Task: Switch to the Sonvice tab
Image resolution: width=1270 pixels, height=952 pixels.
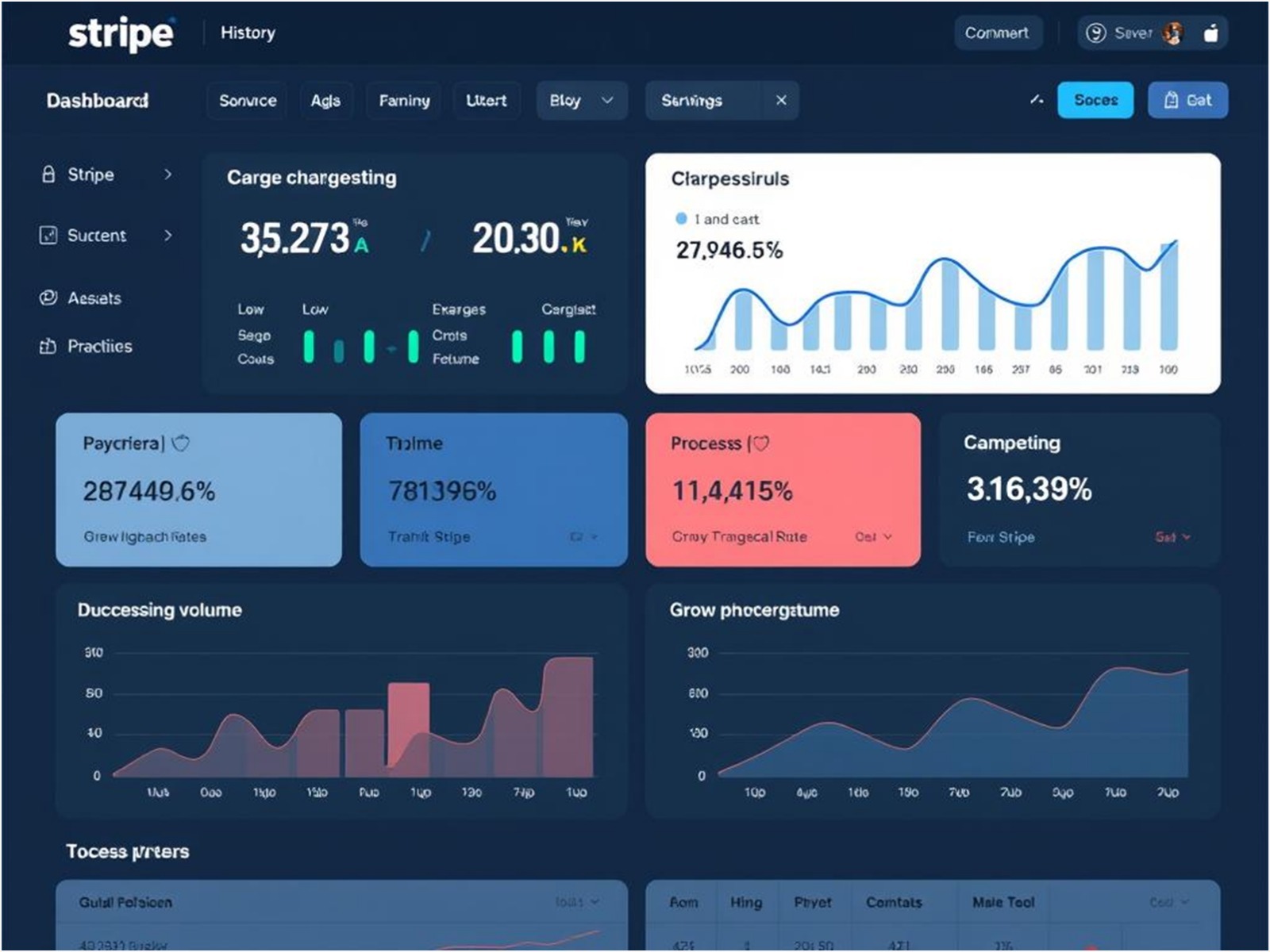Action: tap(248, 101)
